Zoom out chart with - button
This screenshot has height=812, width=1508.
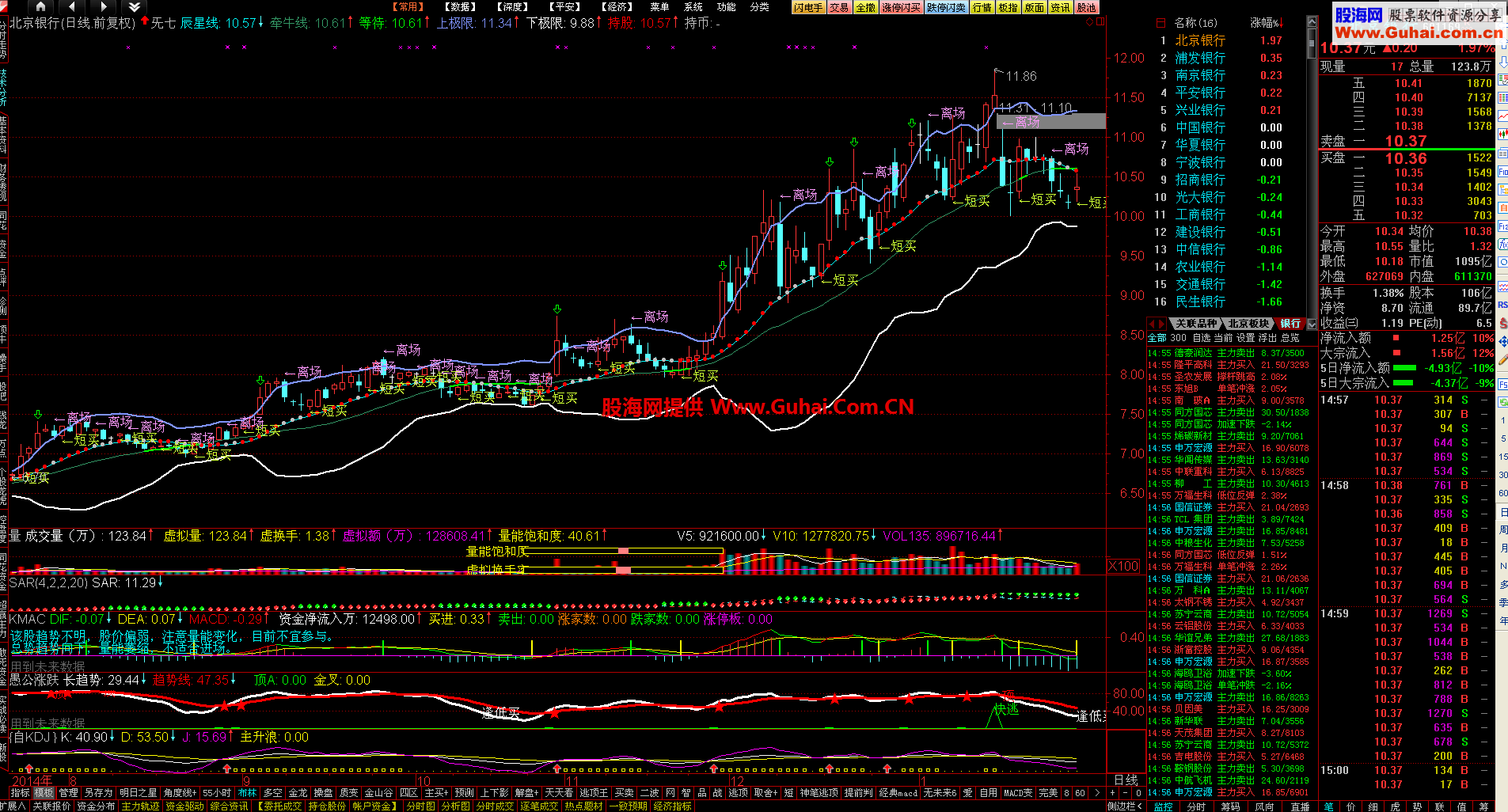pos(1126,792)
